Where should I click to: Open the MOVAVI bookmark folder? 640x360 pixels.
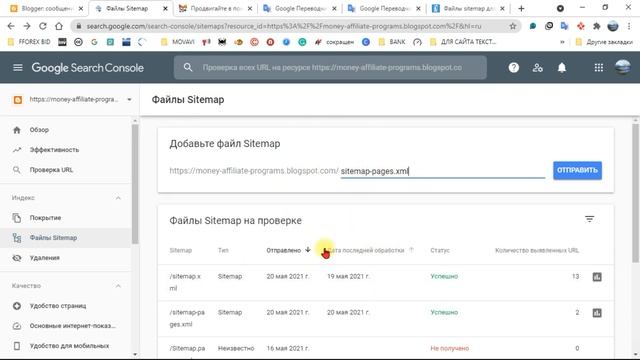[x=178, y=42]
